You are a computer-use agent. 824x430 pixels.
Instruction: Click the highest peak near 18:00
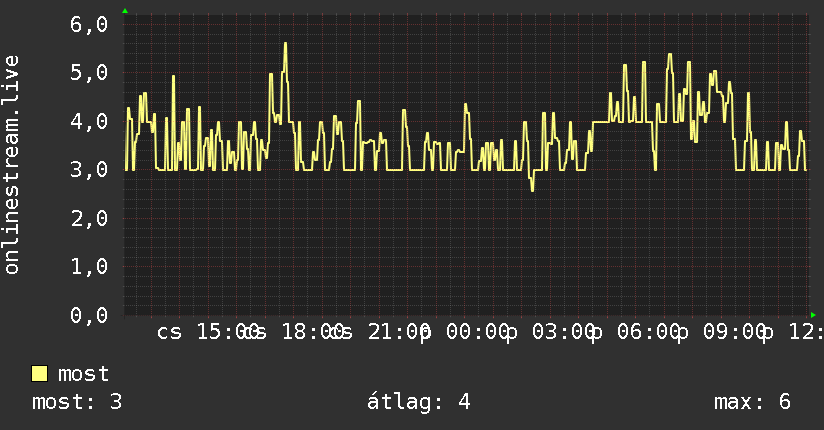(285, 44)
